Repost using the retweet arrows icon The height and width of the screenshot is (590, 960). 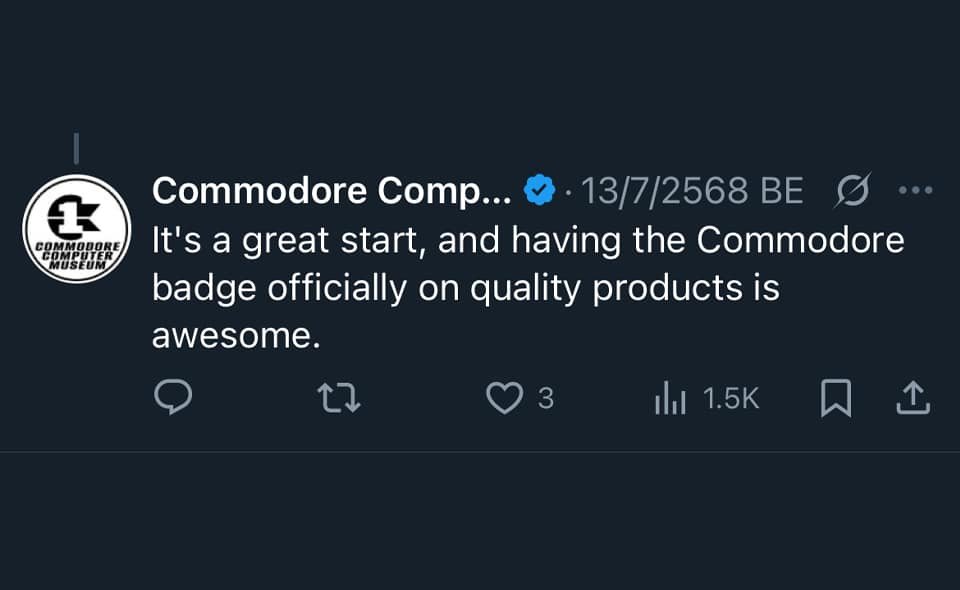(339, 398)
